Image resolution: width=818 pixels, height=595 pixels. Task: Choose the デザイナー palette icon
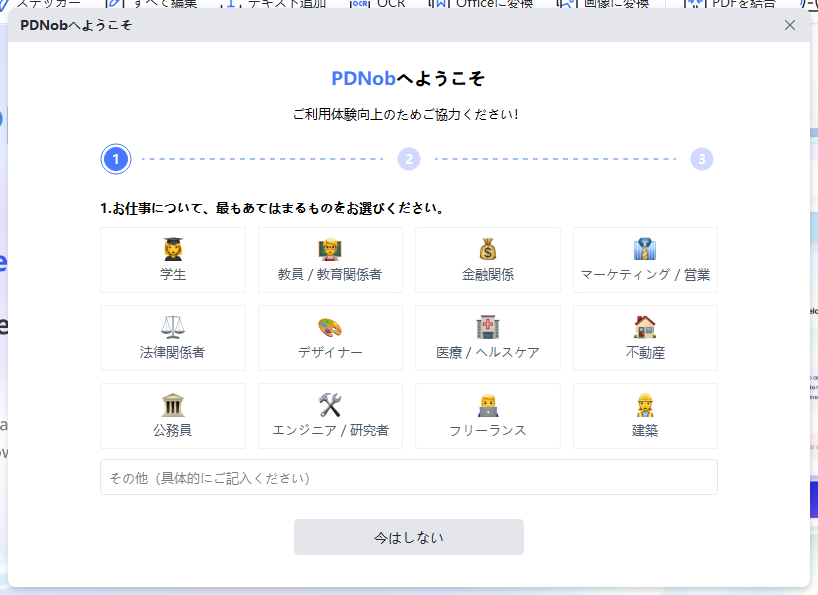330,327
